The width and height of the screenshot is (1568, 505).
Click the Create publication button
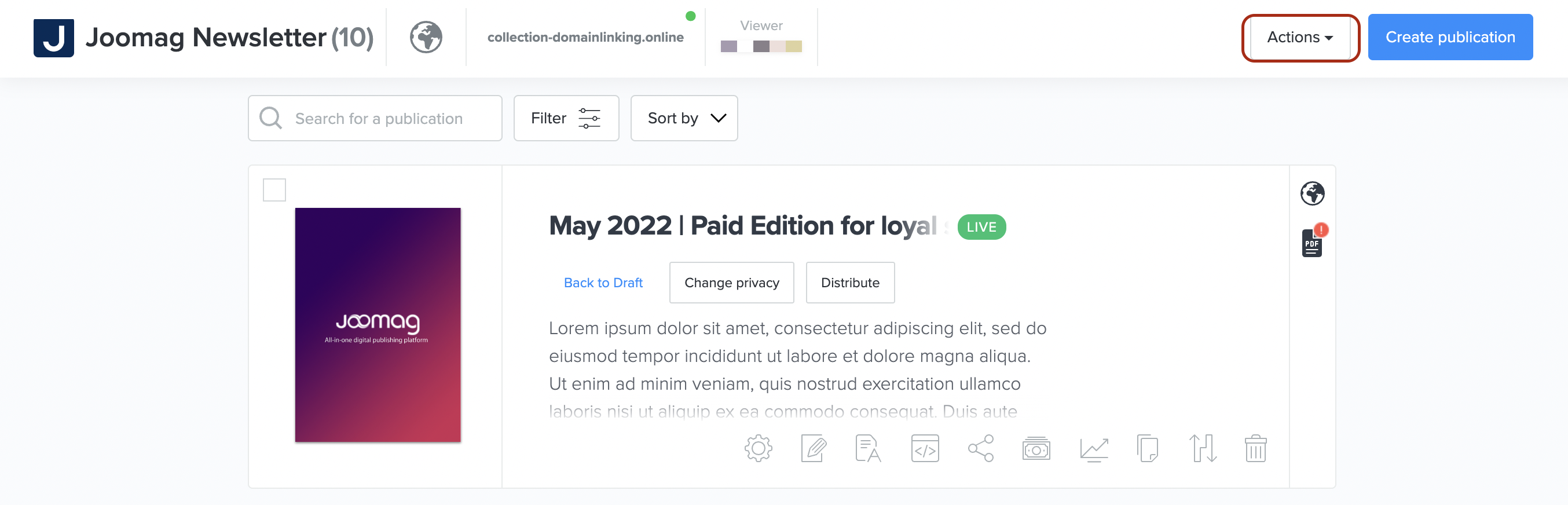pyautogui.click(x=1449, y=38)
